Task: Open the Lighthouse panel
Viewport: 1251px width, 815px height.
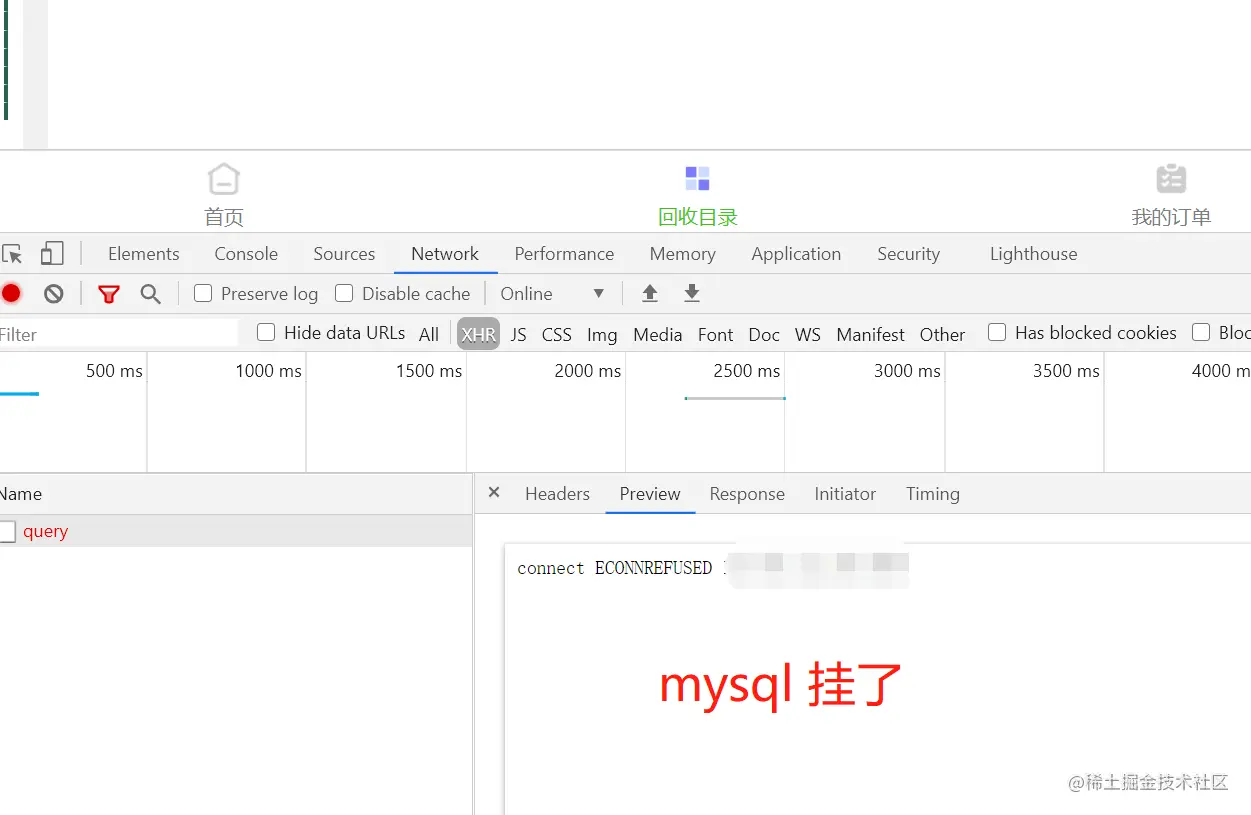Action: [1034, 254]
